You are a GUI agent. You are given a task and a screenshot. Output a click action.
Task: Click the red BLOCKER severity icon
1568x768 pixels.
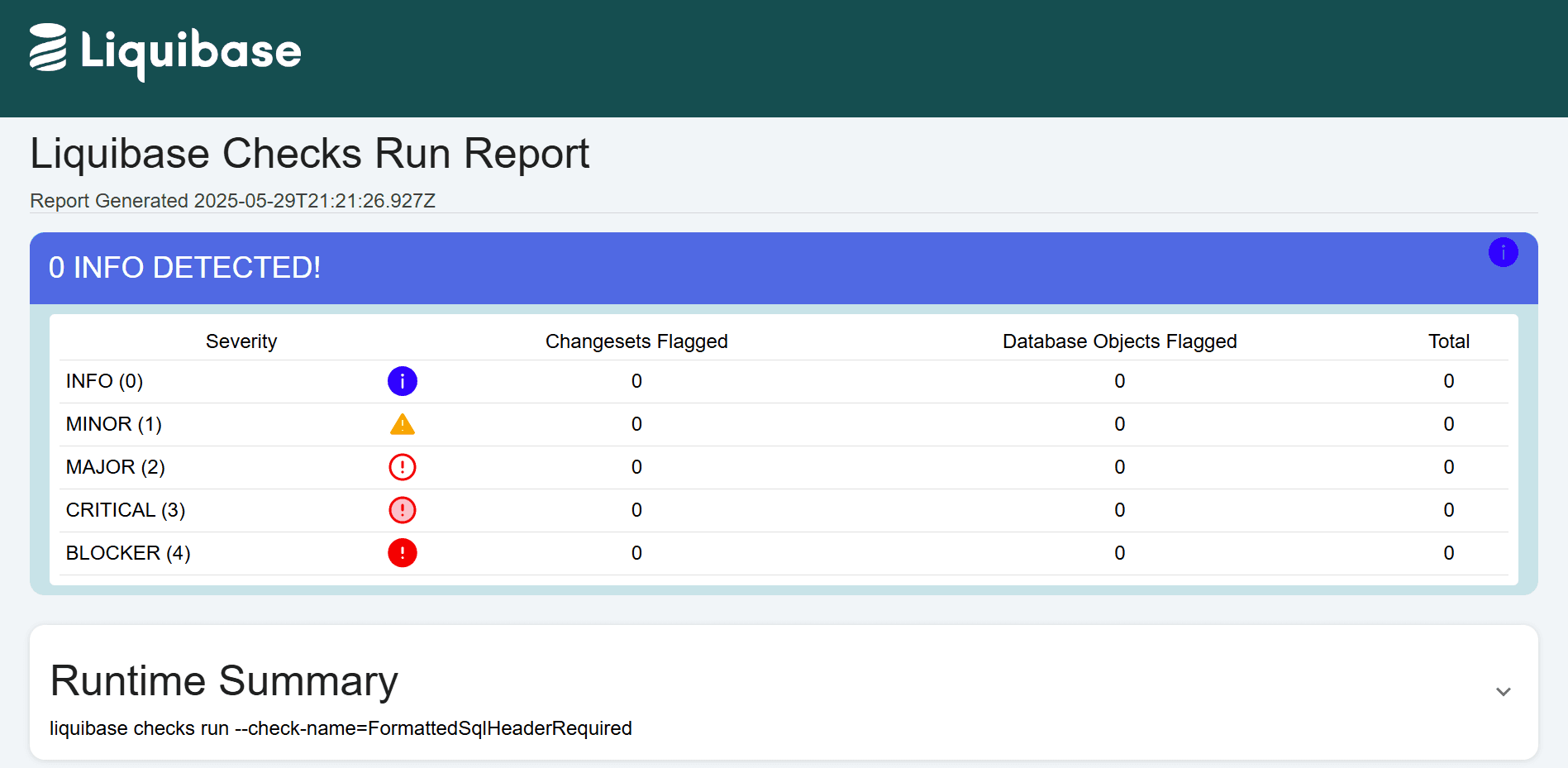click(x=402, y=553)
